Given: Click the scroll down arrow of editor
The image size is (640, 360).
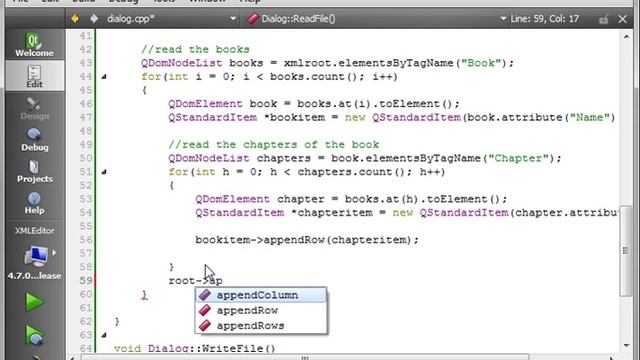Looking at the screenshot, I should coord(626,346).
